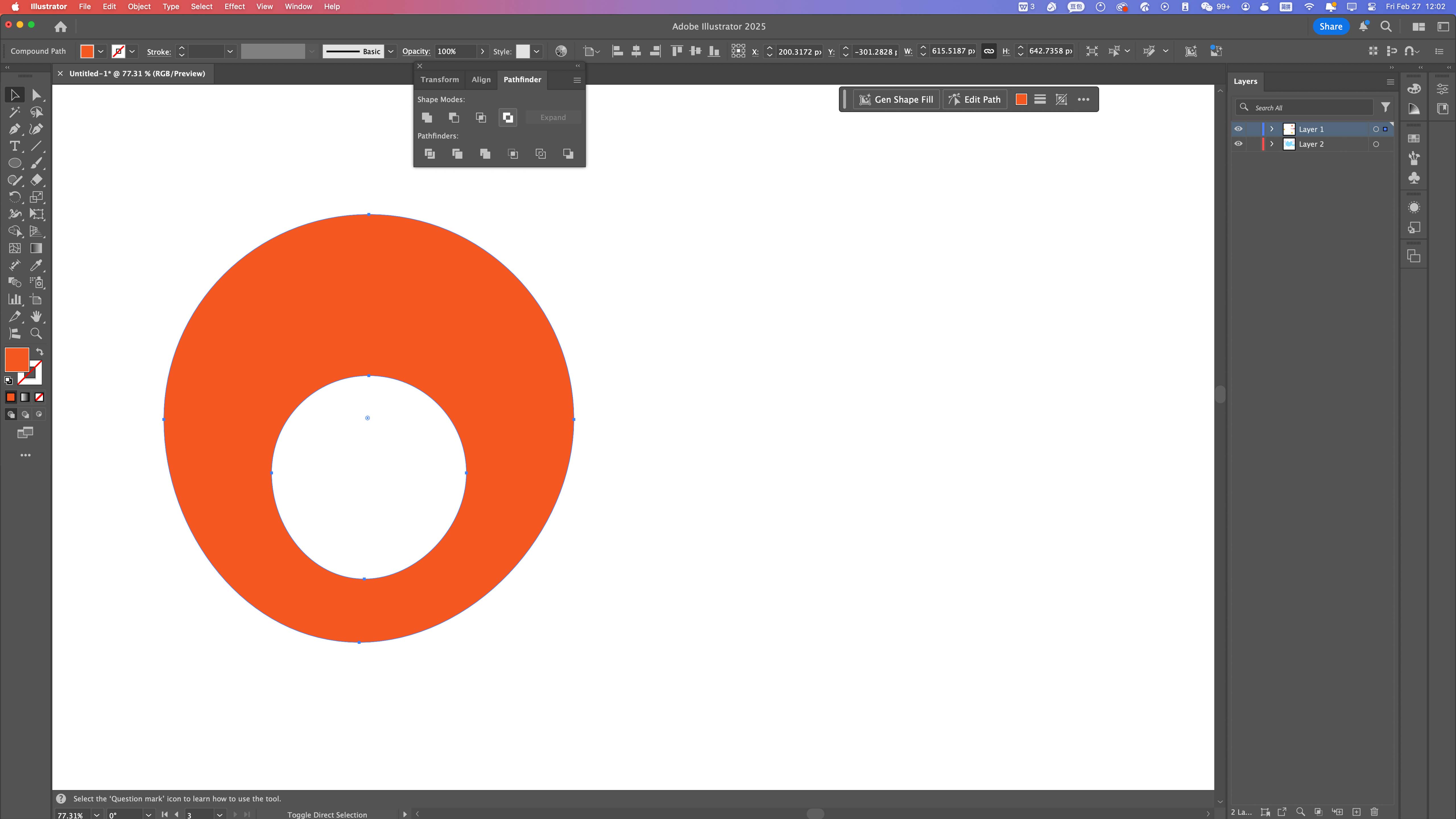The height and width of the screenshot is (819, 1456).
Task: Select the Type tool
Action: tap(14, 146)
